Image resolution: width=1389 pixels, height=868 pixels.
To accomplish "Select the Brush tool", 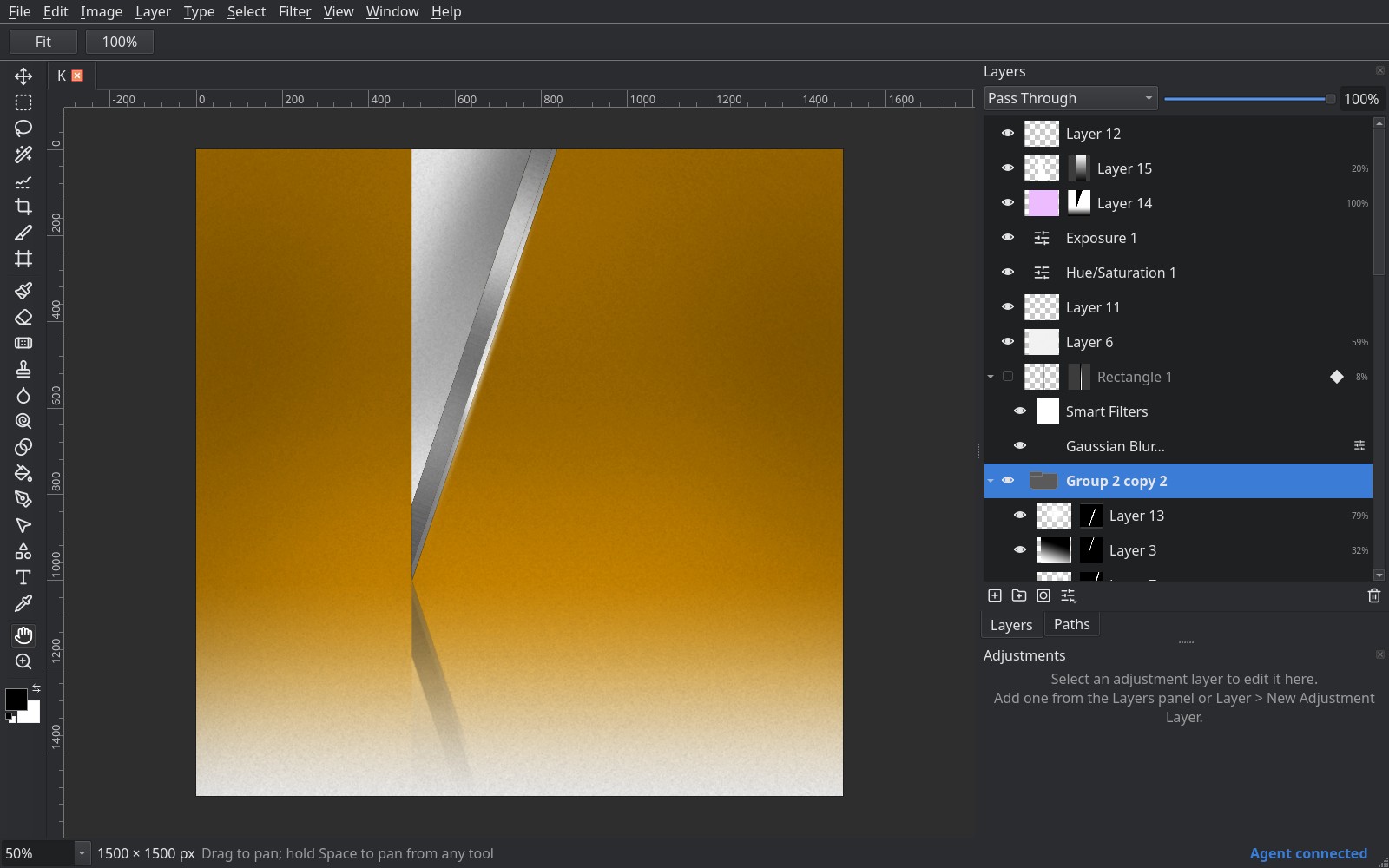I will point(23,290).
